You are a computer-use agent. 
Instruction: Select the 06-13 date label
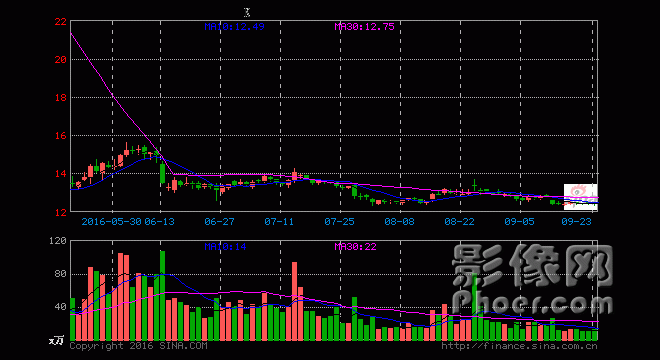point(160,221)
